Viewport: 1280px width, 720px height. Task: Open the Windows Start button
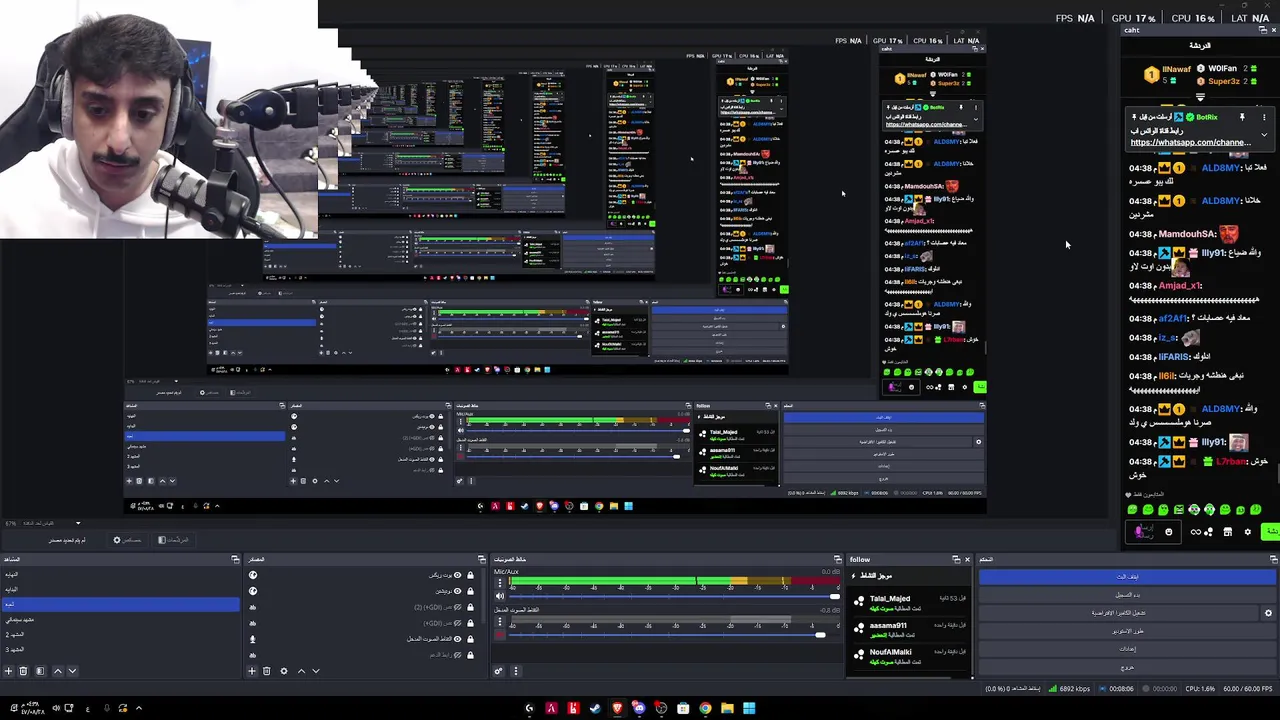tap(749, 708)
